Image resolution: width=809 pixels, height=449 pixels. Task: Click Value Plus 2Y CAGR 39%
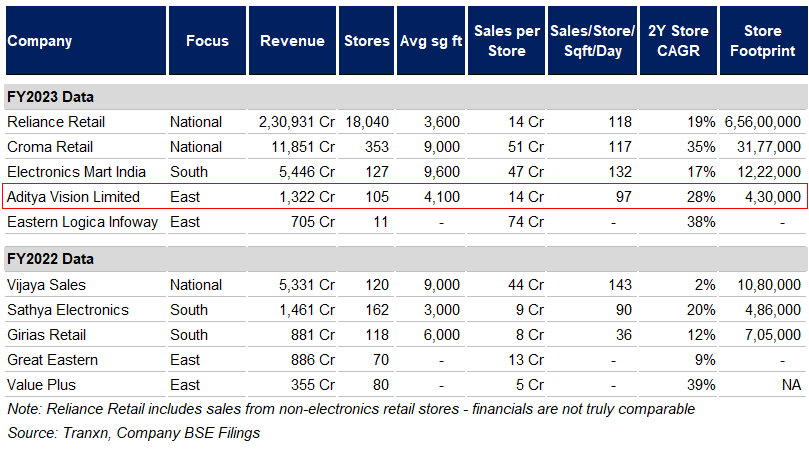click(x=701, y=385)
